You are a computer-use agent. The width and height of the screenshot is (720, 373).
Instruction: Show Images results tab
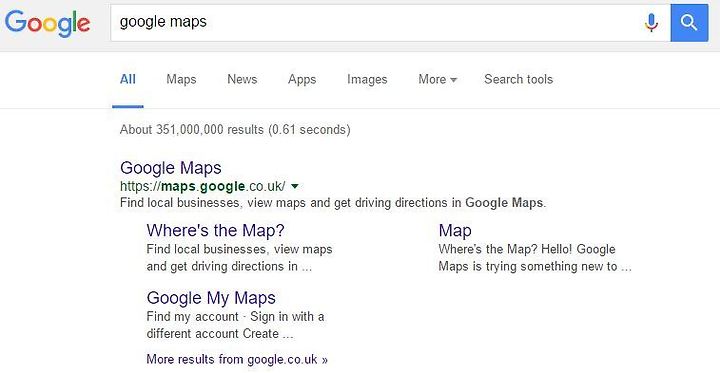pyautogui.click(x=367, y=80)
